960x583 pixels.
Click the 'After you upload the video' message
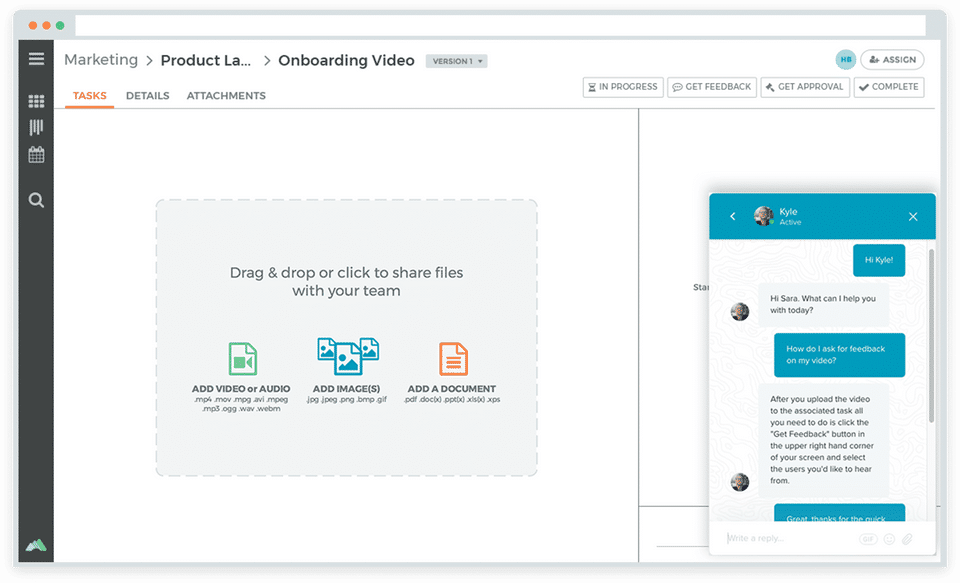click(823, 440)
